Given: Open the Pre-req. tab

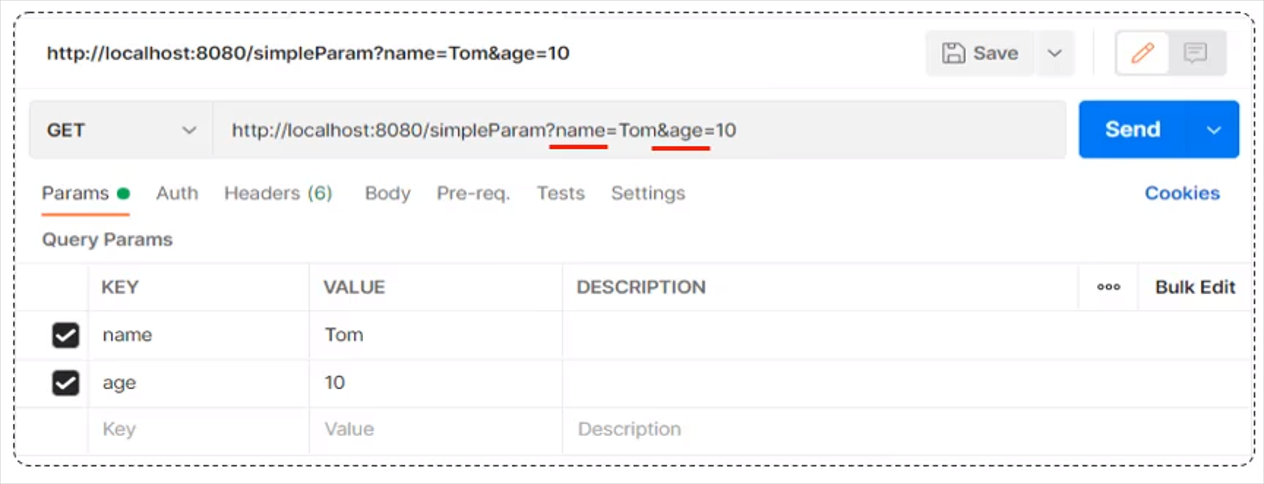Looking at the screenshot, I should click(473, 193).
